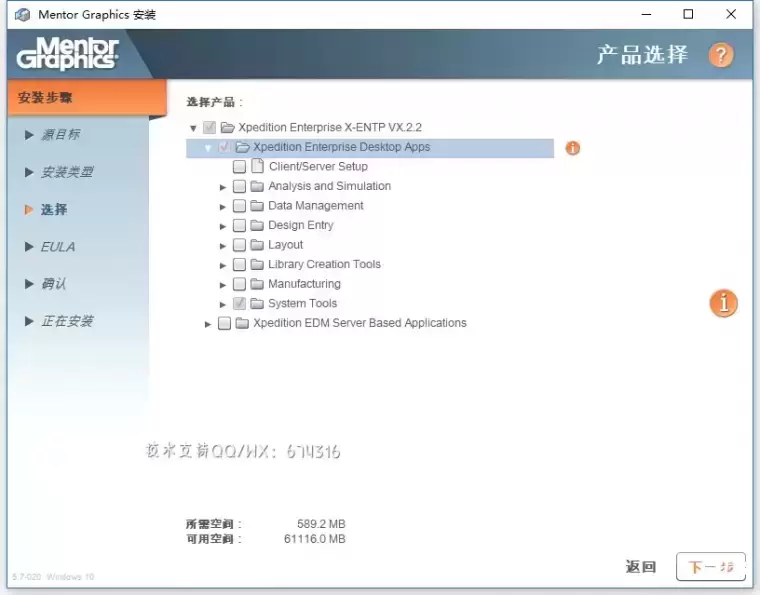Maximize the Mentor Graphics installer window
This screenshot has width=760, height=595.
pyautogui.click(x=688, y=14)
